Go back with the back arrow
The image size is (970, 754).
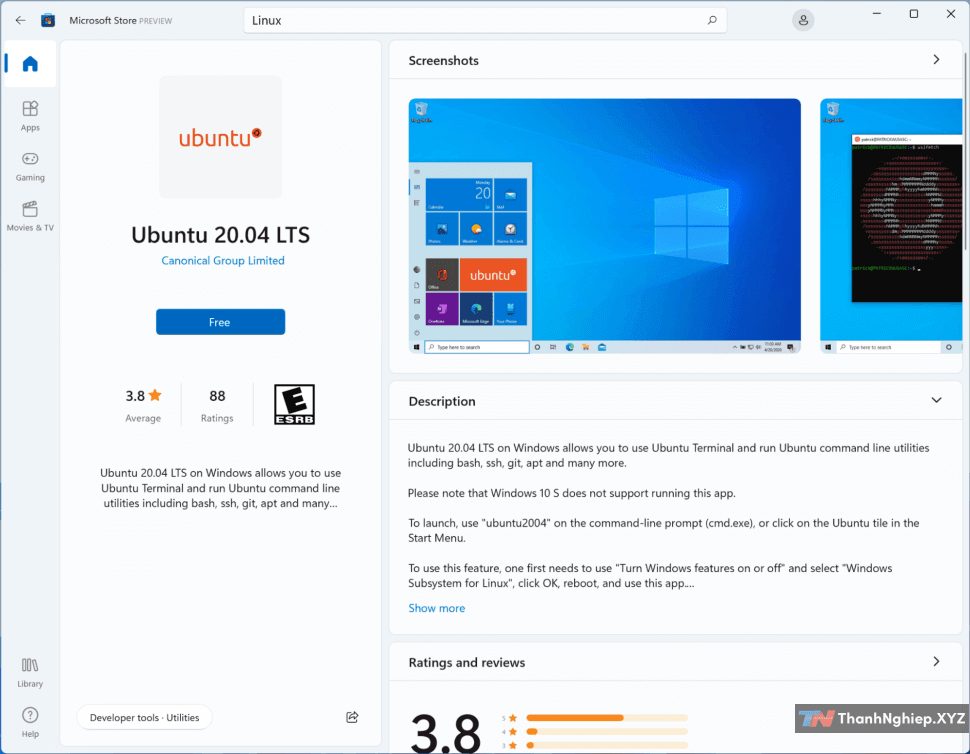point(20,20)
